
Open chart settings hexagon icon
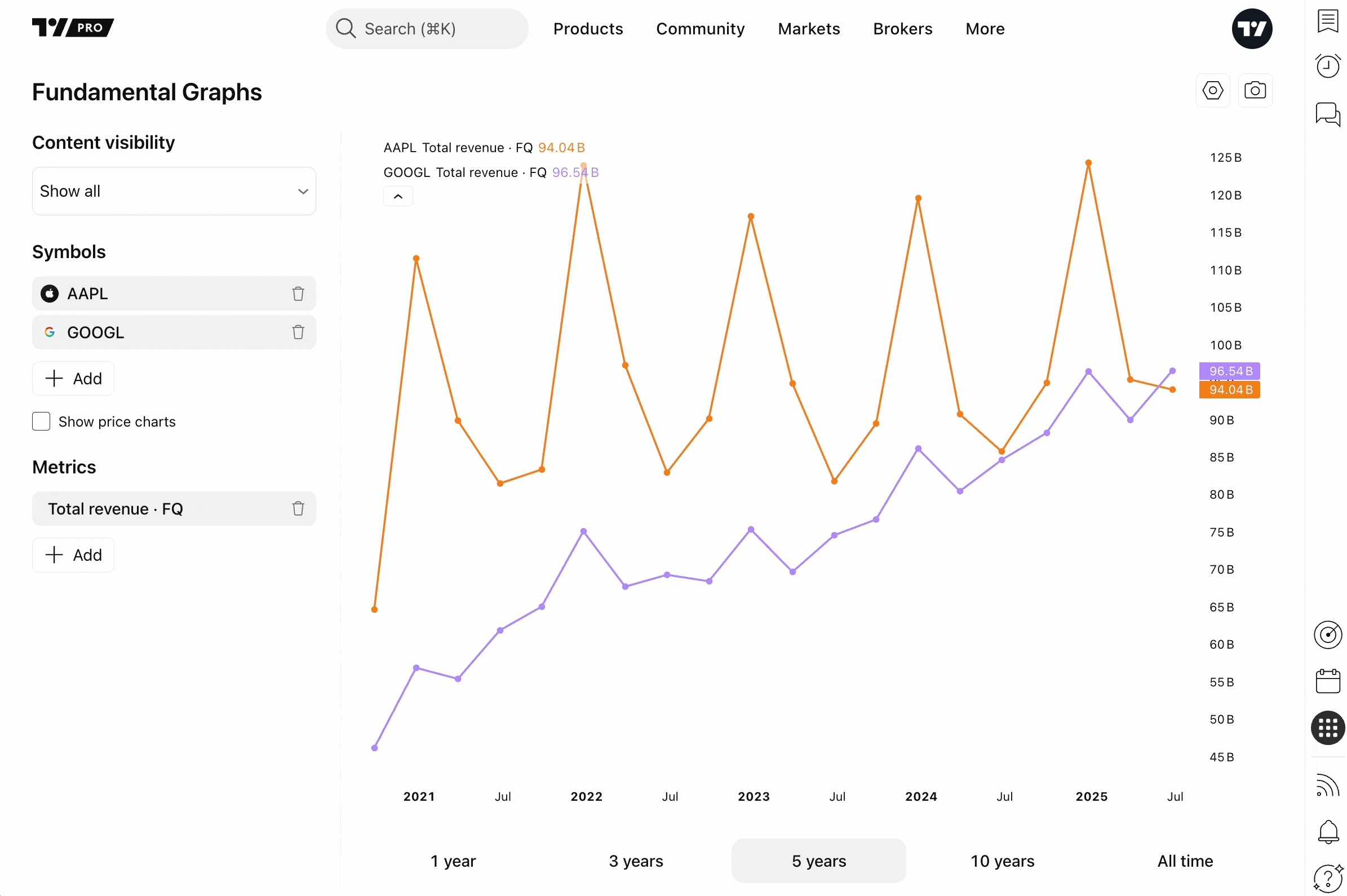click(1213, 90)
